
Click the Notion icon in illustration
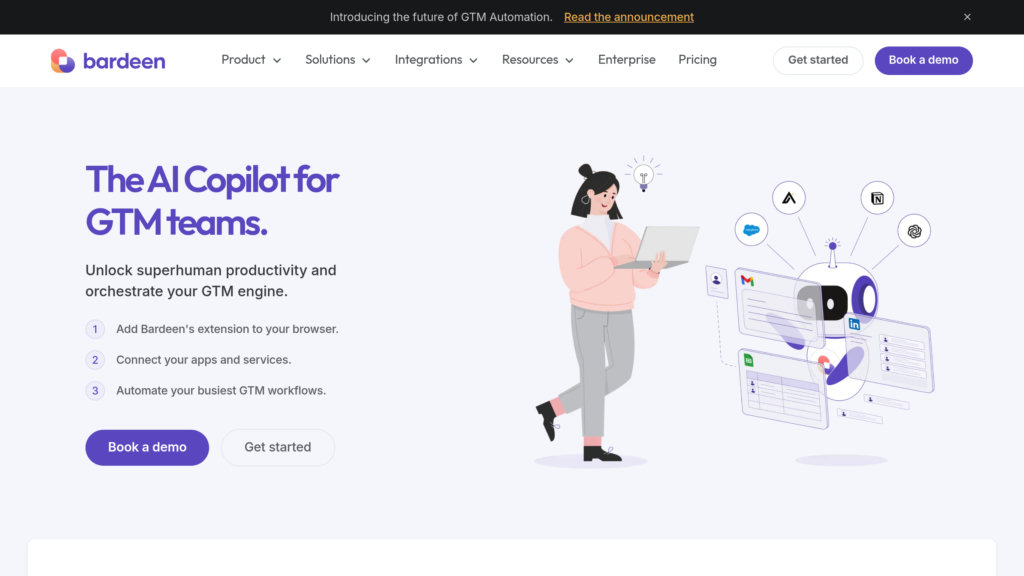coord(877,198)
